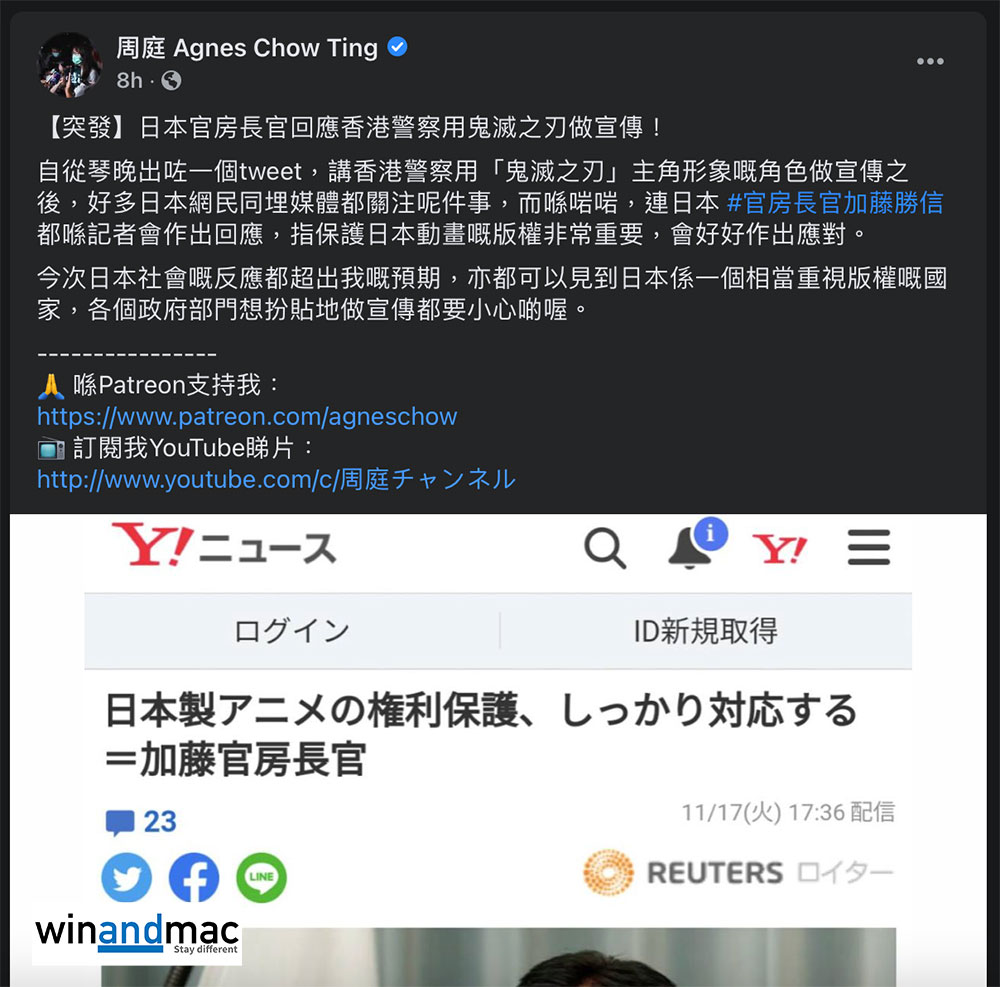1000x987 pixels.
Task: Open the 23 comments bubble
Action: [x=141, y=822]
